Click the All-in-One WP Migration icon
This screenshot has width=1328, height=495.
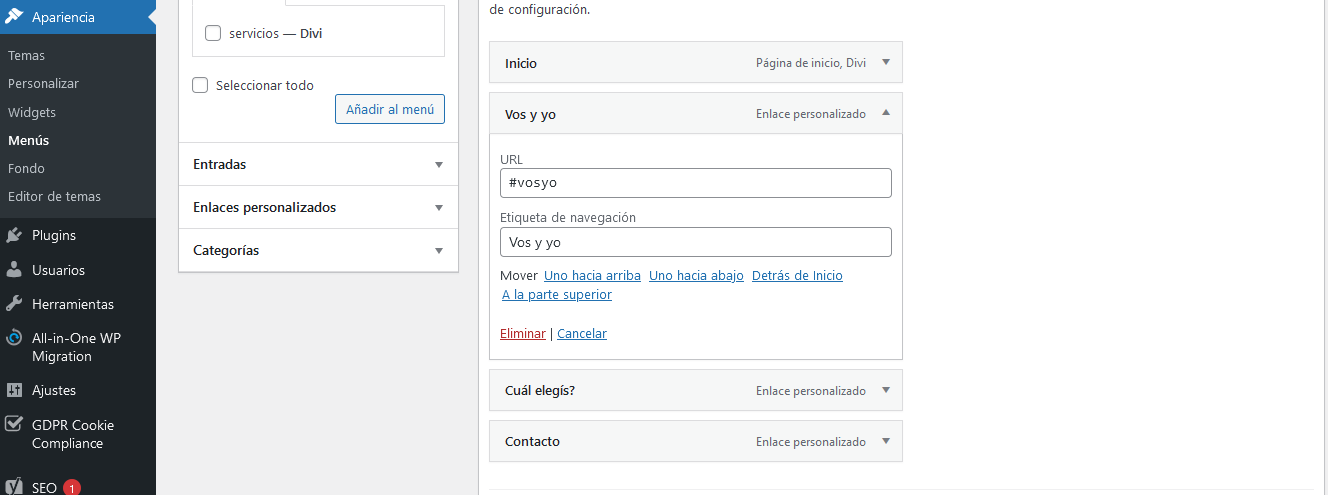tap(14, 338)
